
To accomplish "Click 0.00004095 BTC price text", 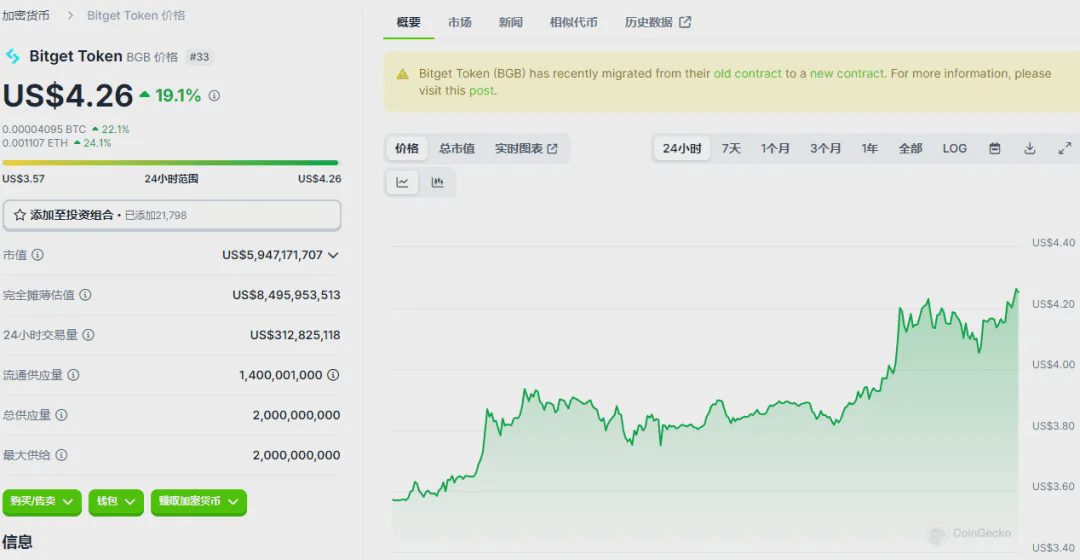I will (x=44, y=129).
